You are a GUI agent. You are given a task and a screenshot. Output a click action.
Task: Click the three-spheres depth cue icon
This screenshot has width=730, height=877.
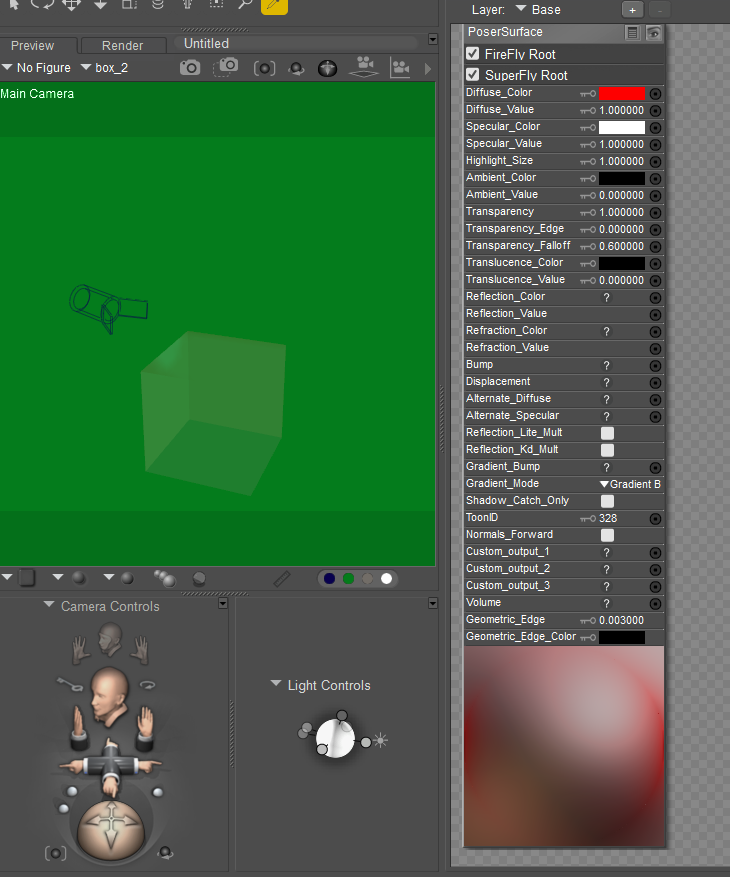[x=165, y=578]
